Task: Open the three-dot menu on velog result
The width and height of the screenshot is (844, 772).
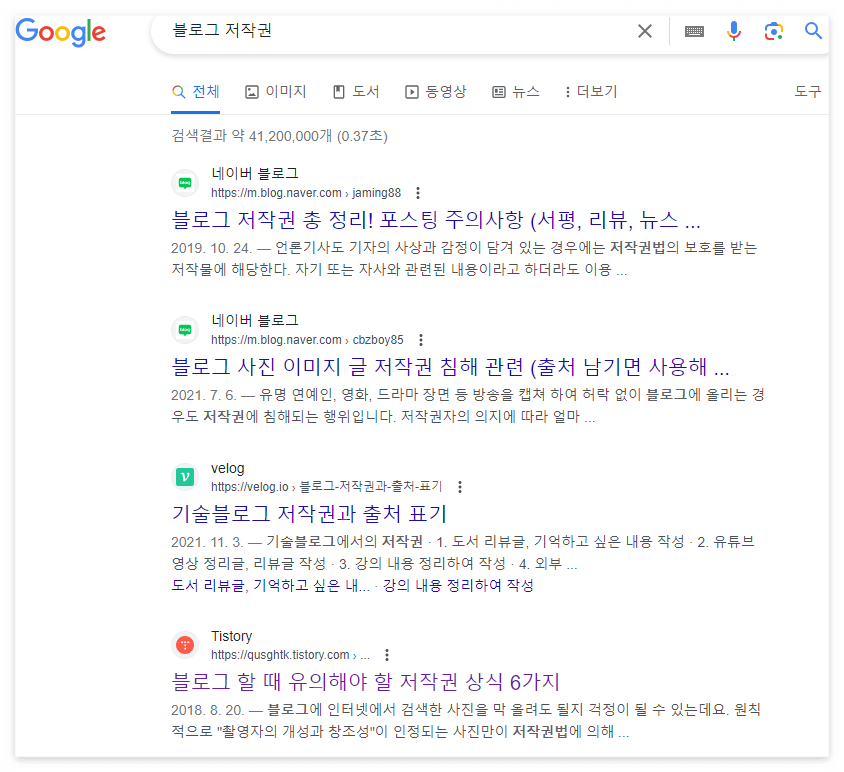Action: click(459, 486)
